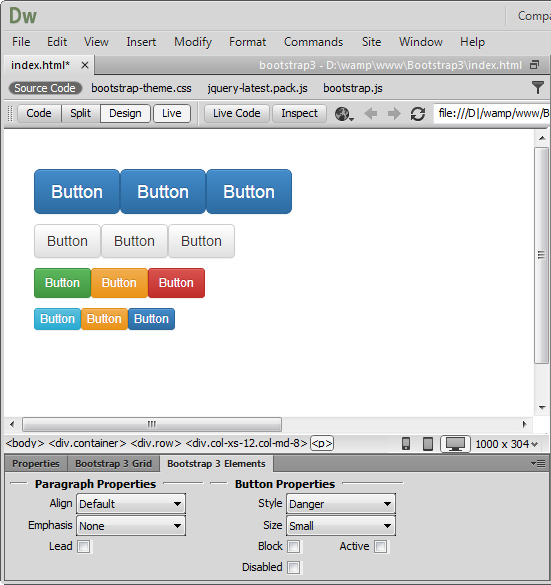Tick the Active checkbox

(381, 547)
